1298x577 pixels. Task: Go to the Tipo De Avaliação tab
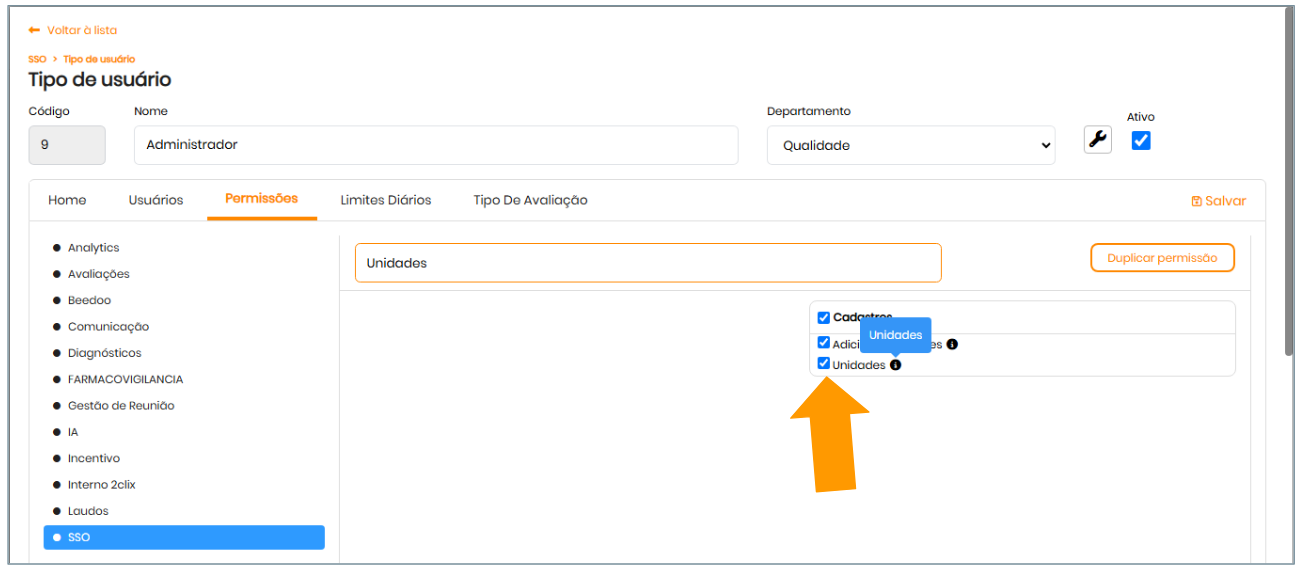tap(530, 200)
